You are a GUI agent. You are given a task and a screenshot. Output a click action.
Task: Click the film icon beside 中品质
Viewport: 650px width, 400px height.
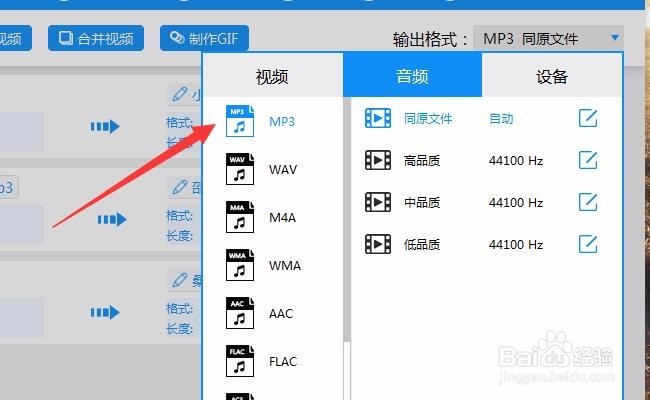(x=378, y=202)
